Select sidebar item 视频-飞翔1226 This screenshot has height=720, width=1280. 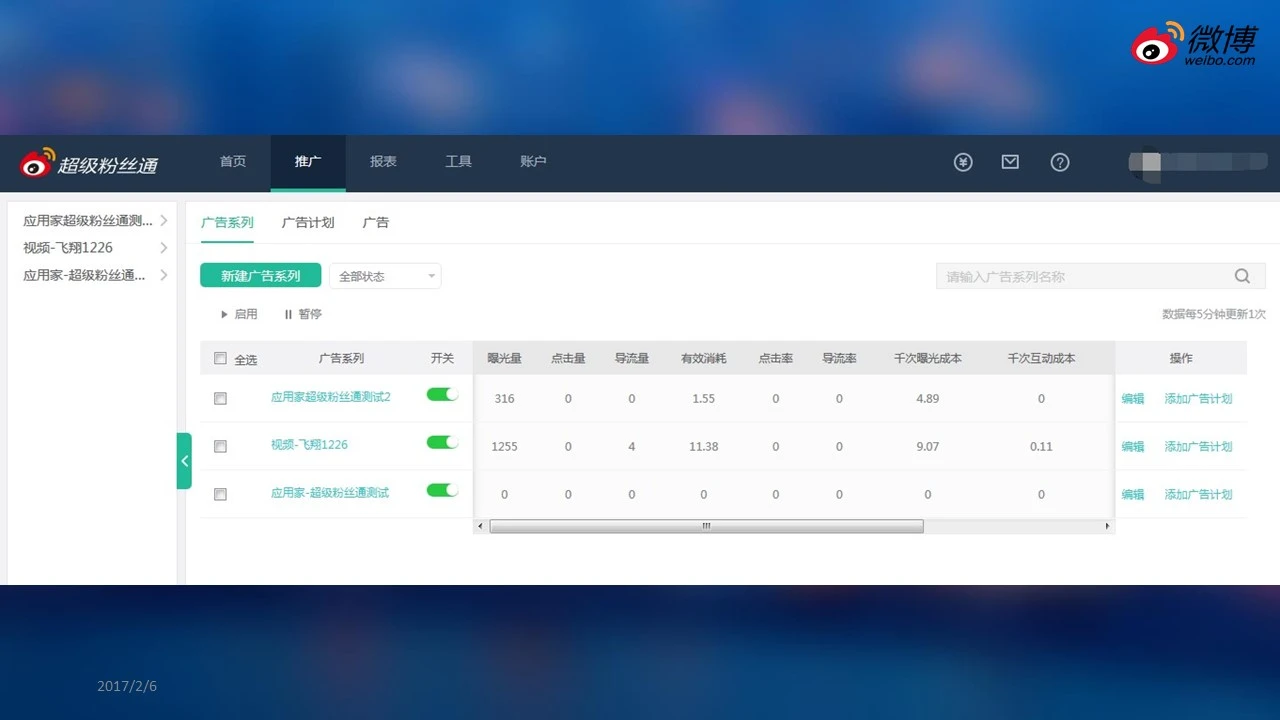pos(68,247)
